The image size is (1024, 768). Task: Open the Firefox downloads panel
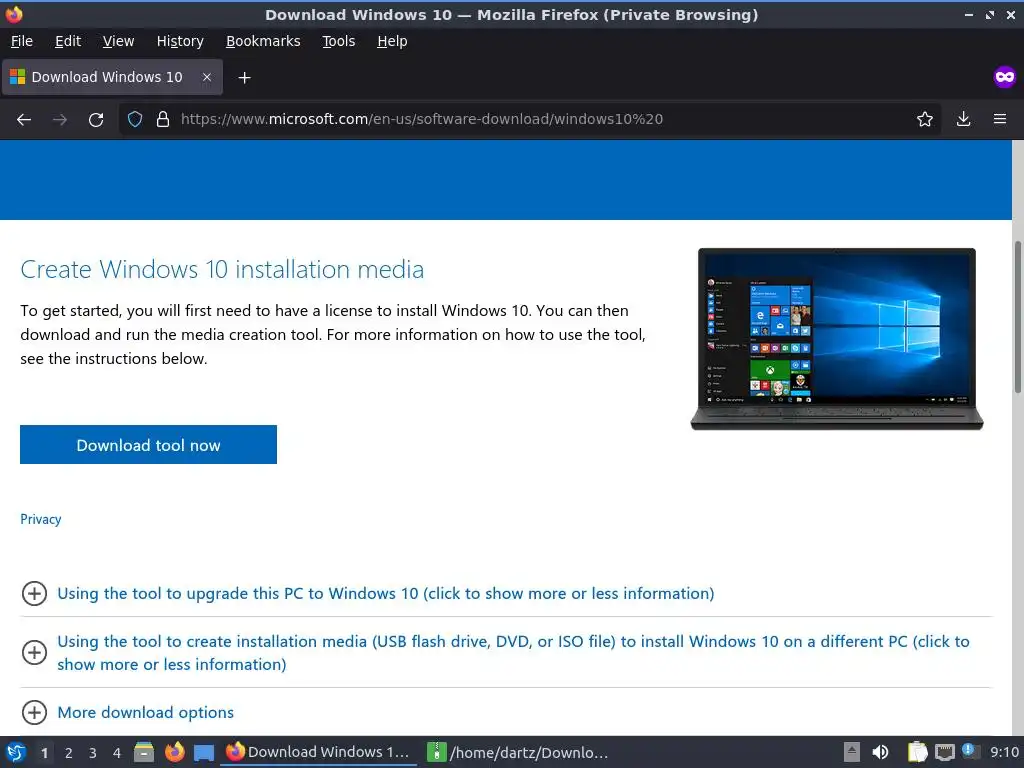pyautogui.click(x=963, y=119)
